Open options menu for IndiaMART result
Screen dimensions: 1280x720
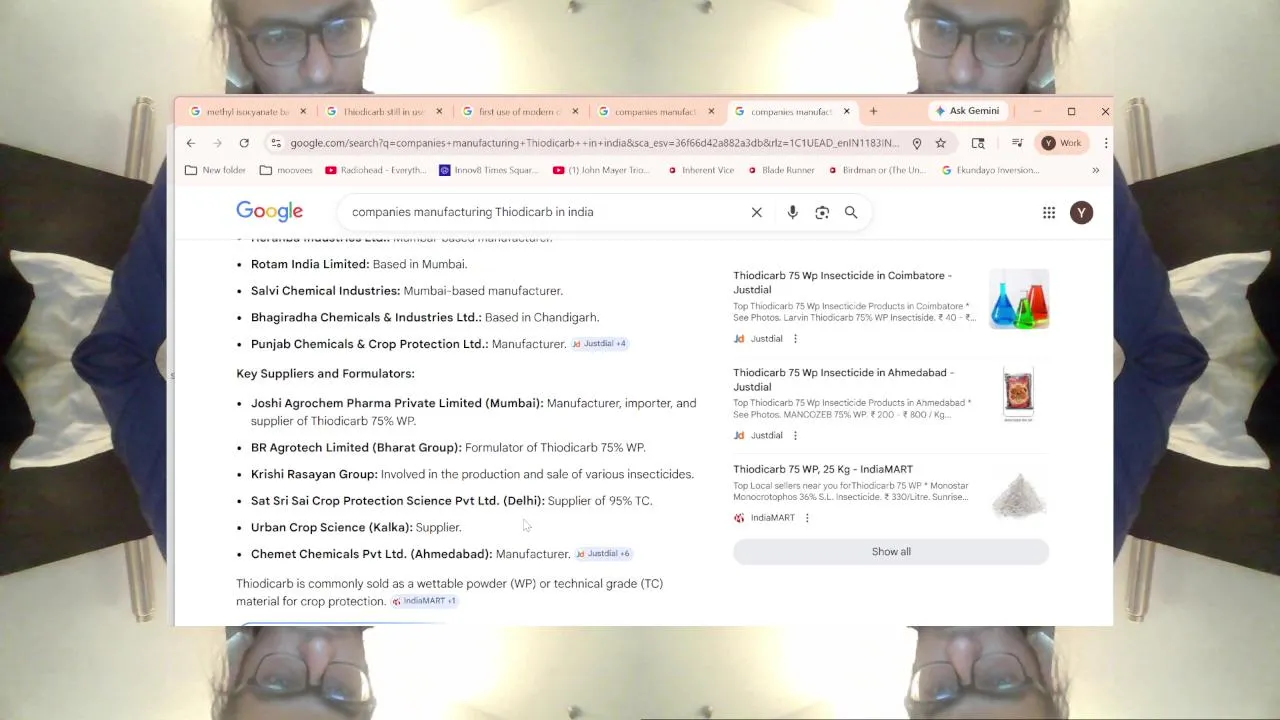(807, 518)
